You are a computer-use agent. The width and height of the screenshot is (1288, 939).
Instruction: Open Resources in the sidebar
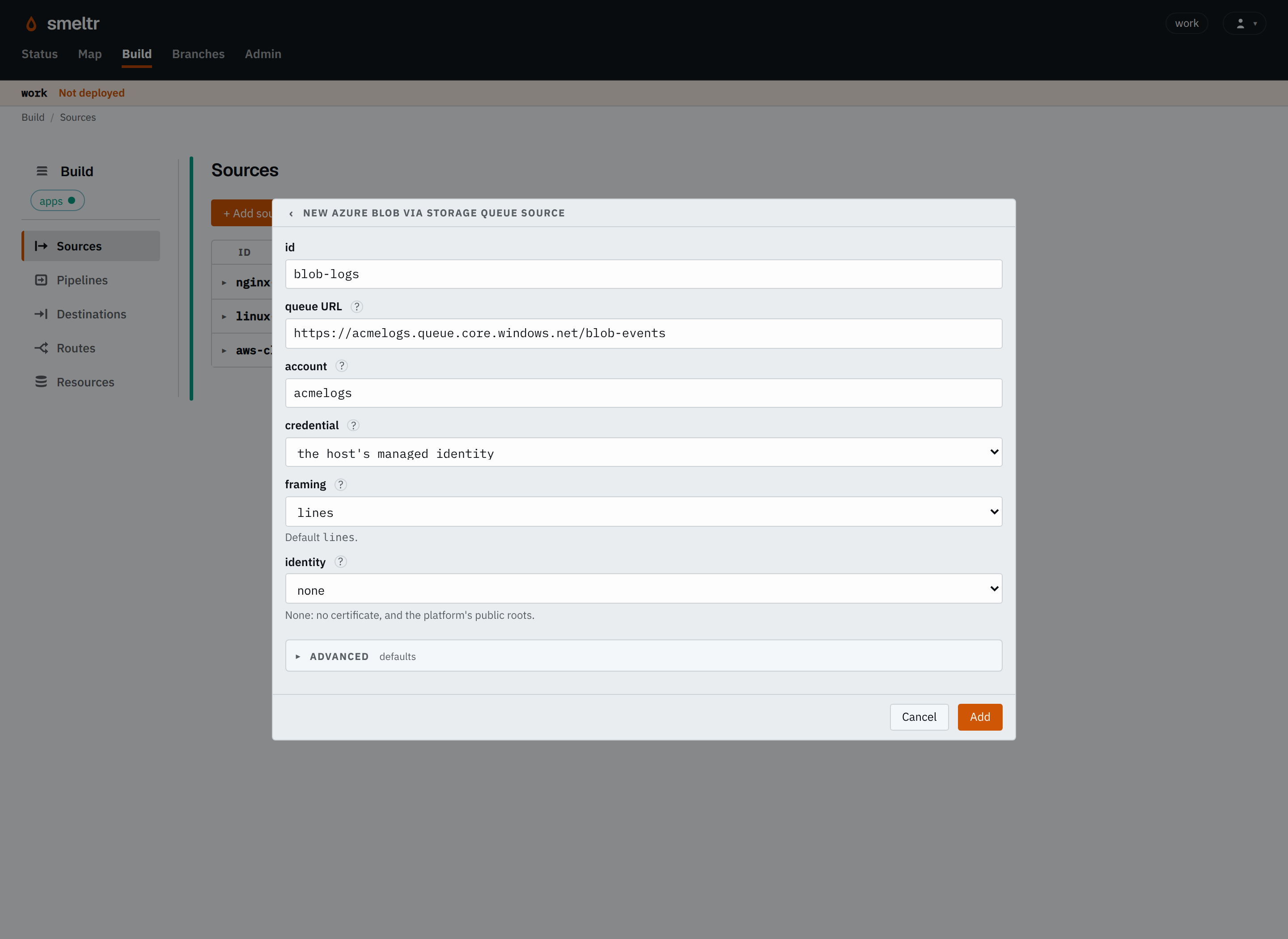(91, 382)
